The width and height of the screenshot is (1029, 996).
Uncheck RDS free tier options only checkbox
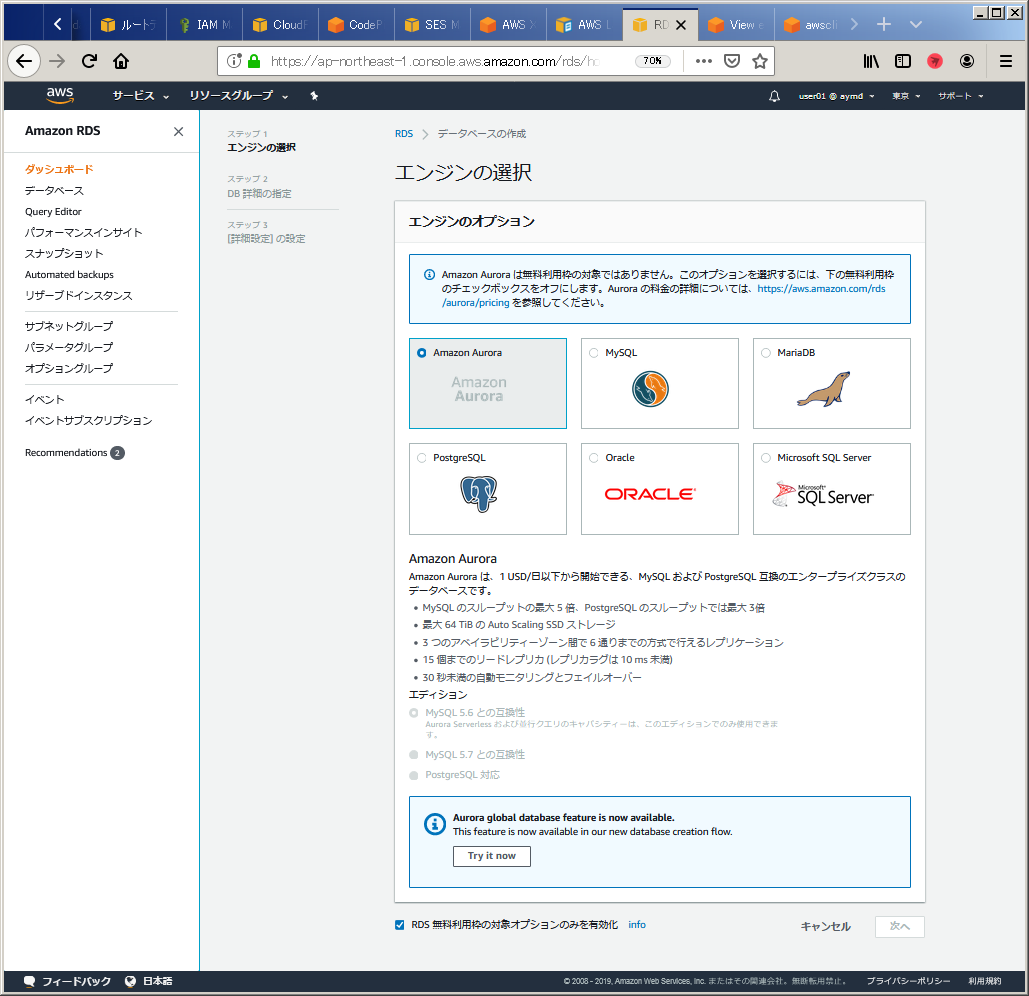tap(400, 925)
